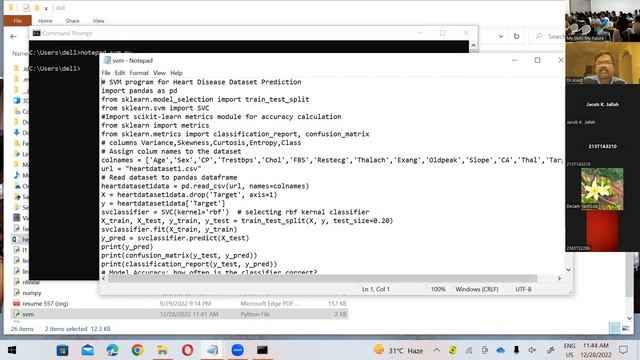This screenshot has height=360, width=640.
Task: Open OneDrive cloud tray icon
Action: click(500, 350)
